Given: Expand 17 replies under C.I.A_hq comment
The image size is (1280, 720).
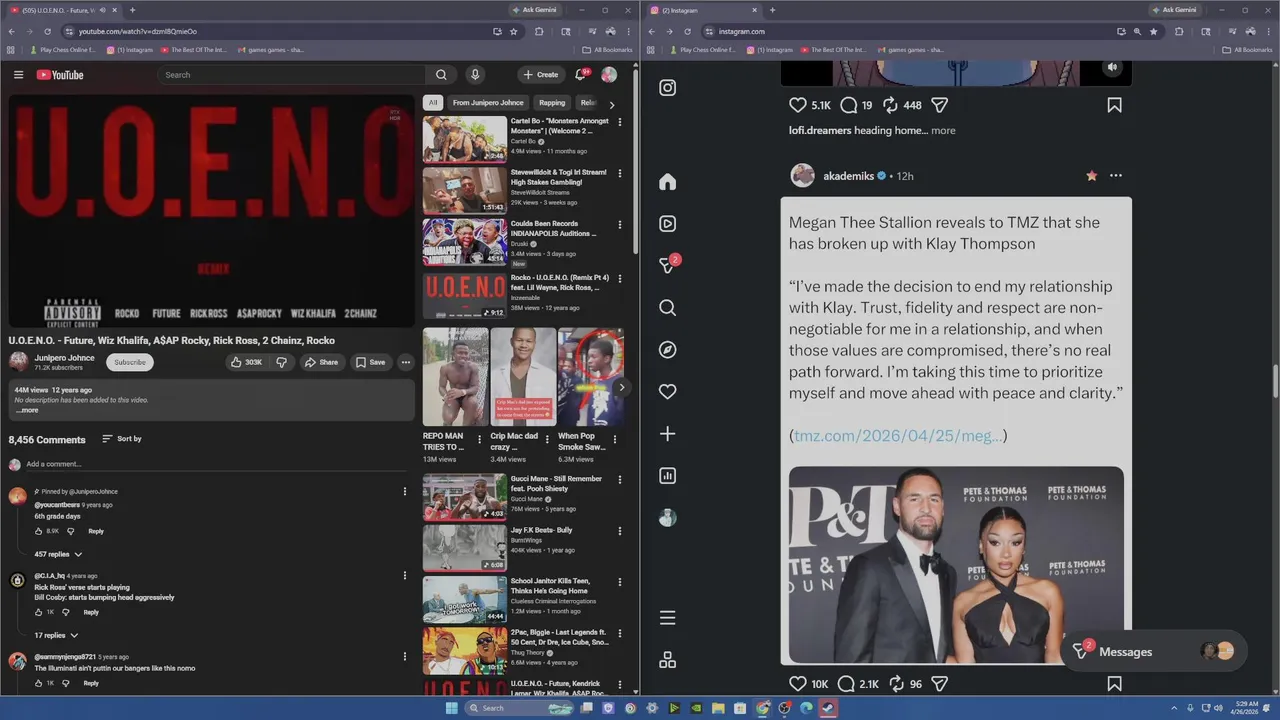Looking at the screenshot, I should pos(56,635).
